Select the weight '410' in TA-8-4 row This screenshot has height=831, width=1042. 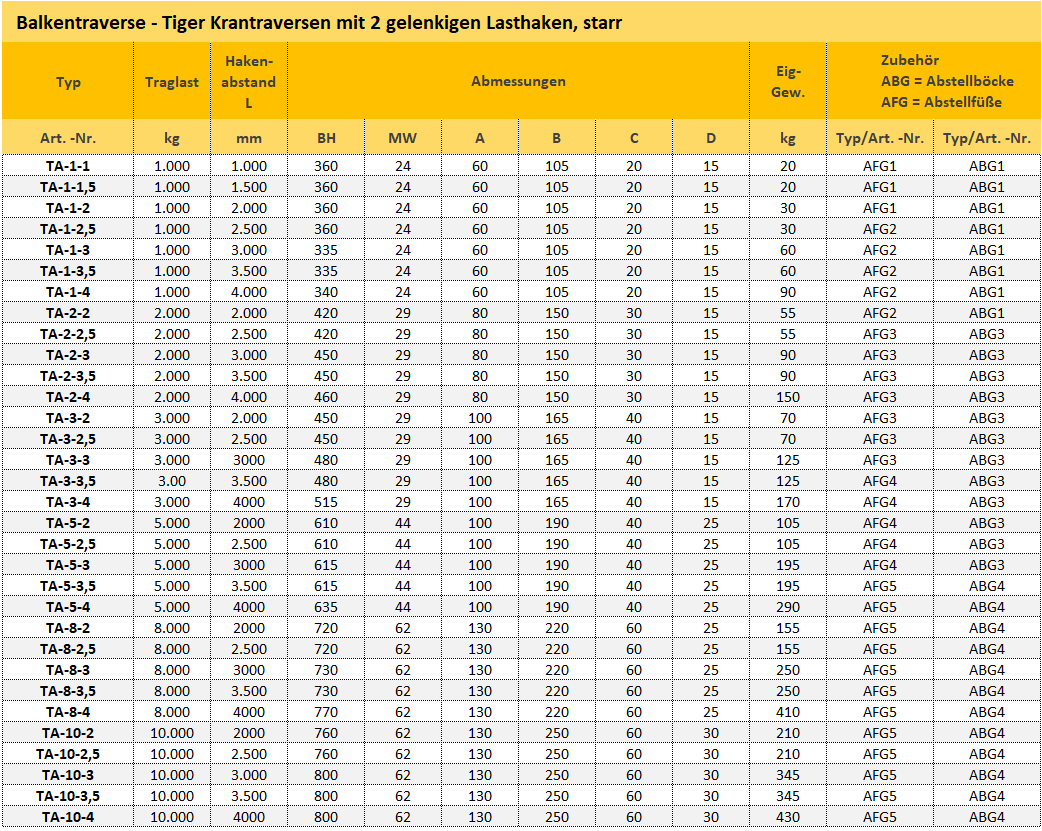click(788, 712)
